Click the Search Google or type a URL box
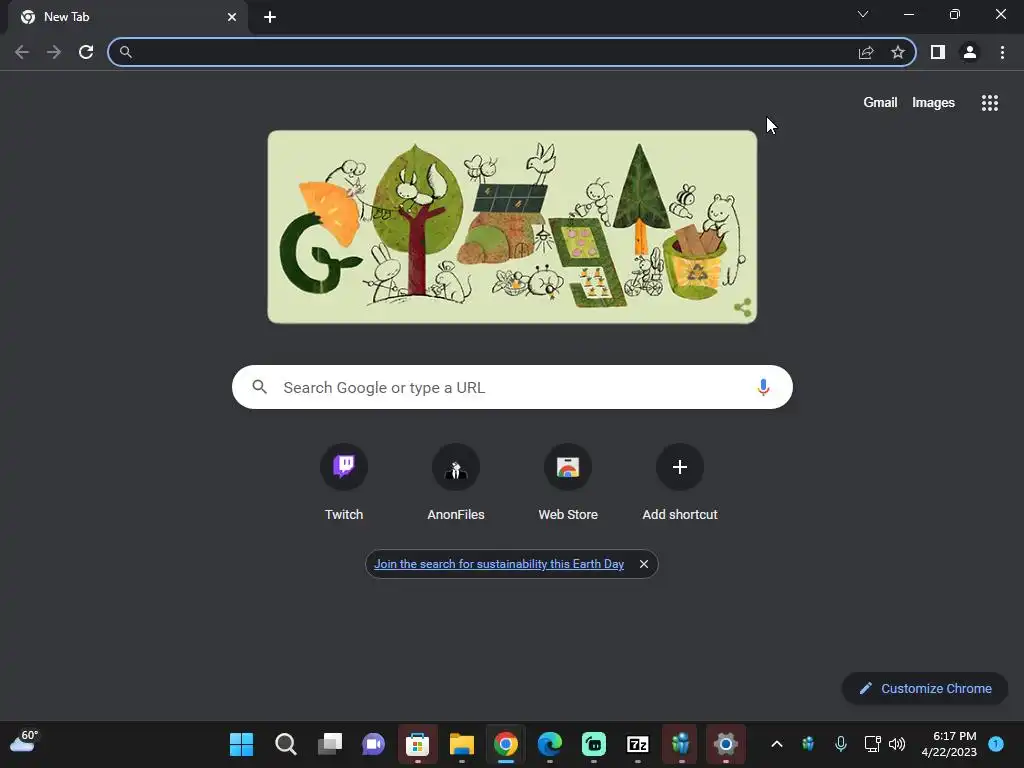This screenshot has height=768, width=1024. [x=512, y=387]
